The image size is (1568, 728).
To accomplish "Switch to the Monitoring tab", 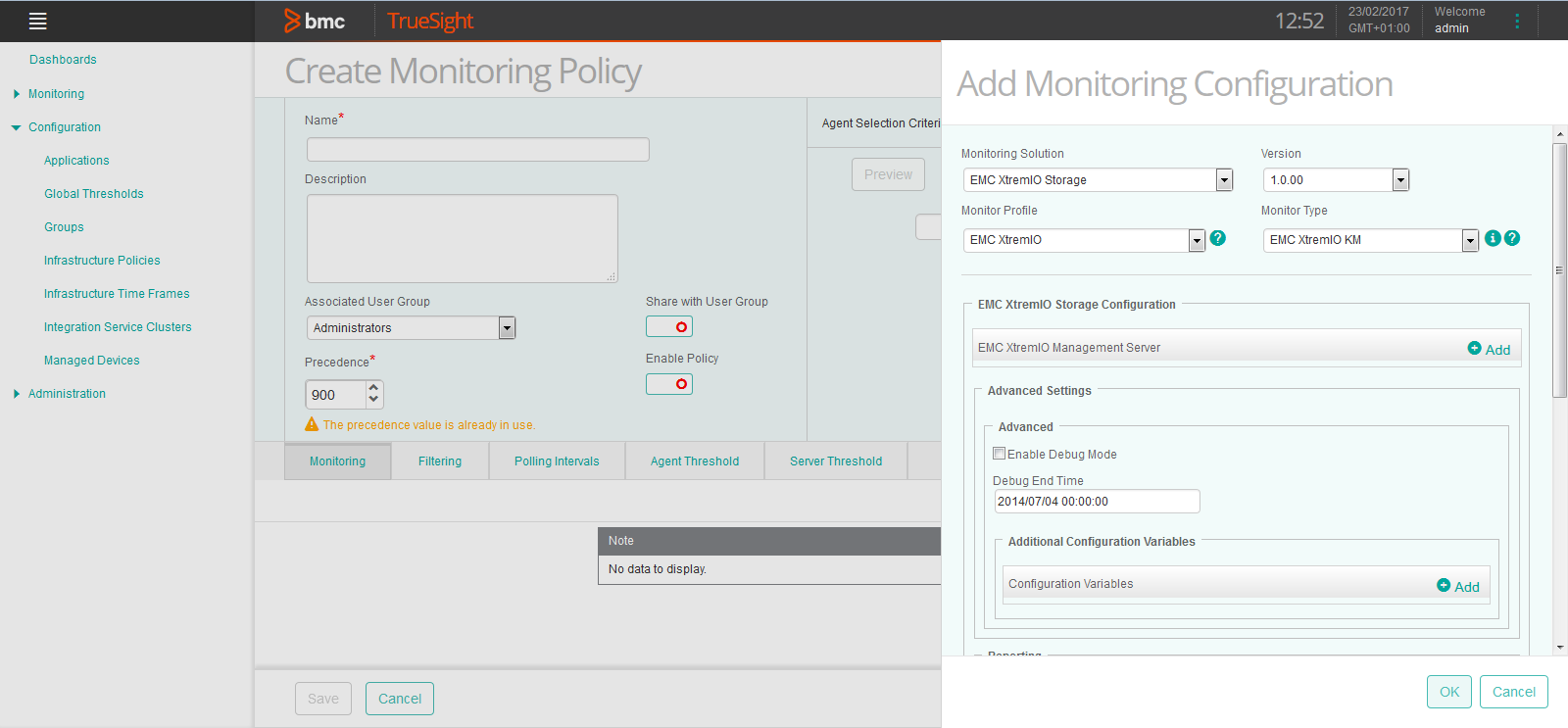I will [x=338, y=461].
